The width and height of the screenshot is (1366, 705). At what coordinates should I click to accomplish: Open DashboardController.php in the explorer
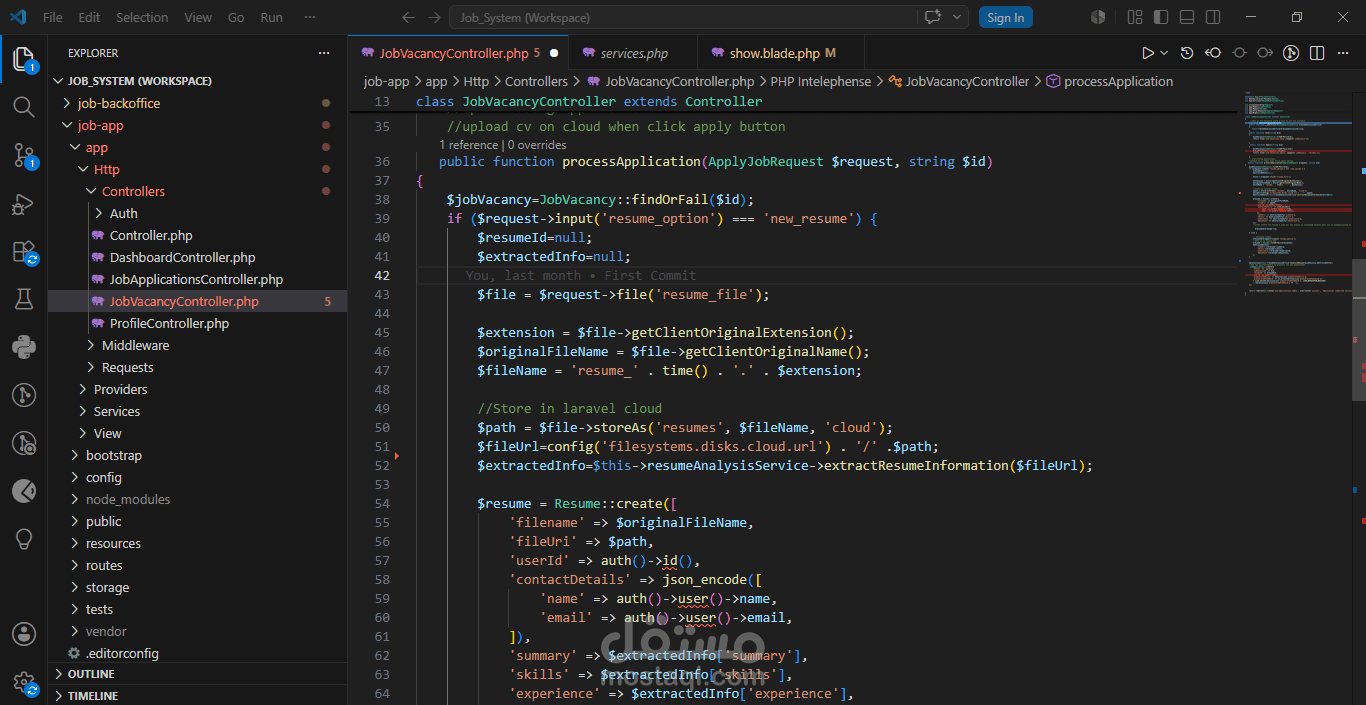182,257
